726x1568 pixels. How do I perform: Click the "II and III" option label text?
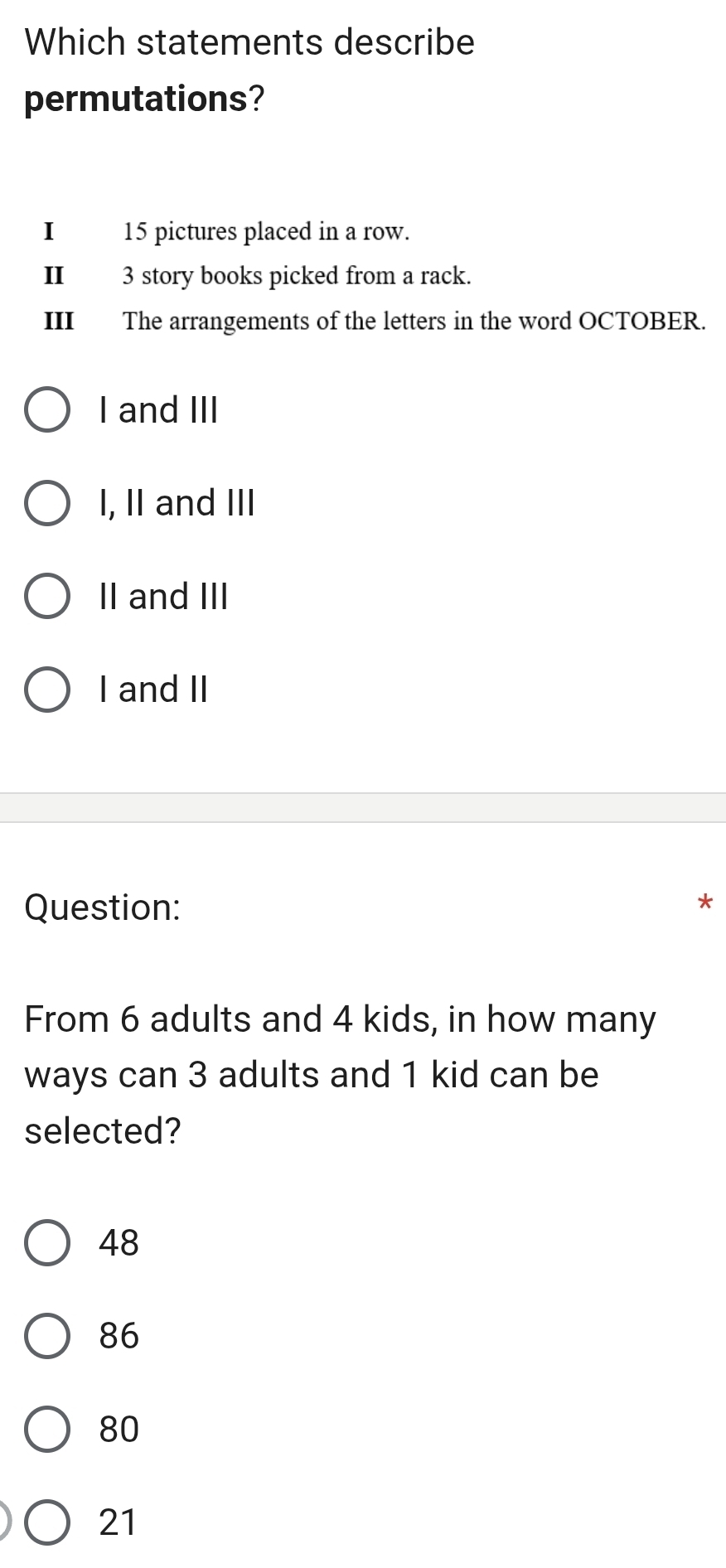pyautogui.click(x=163, y=597)
